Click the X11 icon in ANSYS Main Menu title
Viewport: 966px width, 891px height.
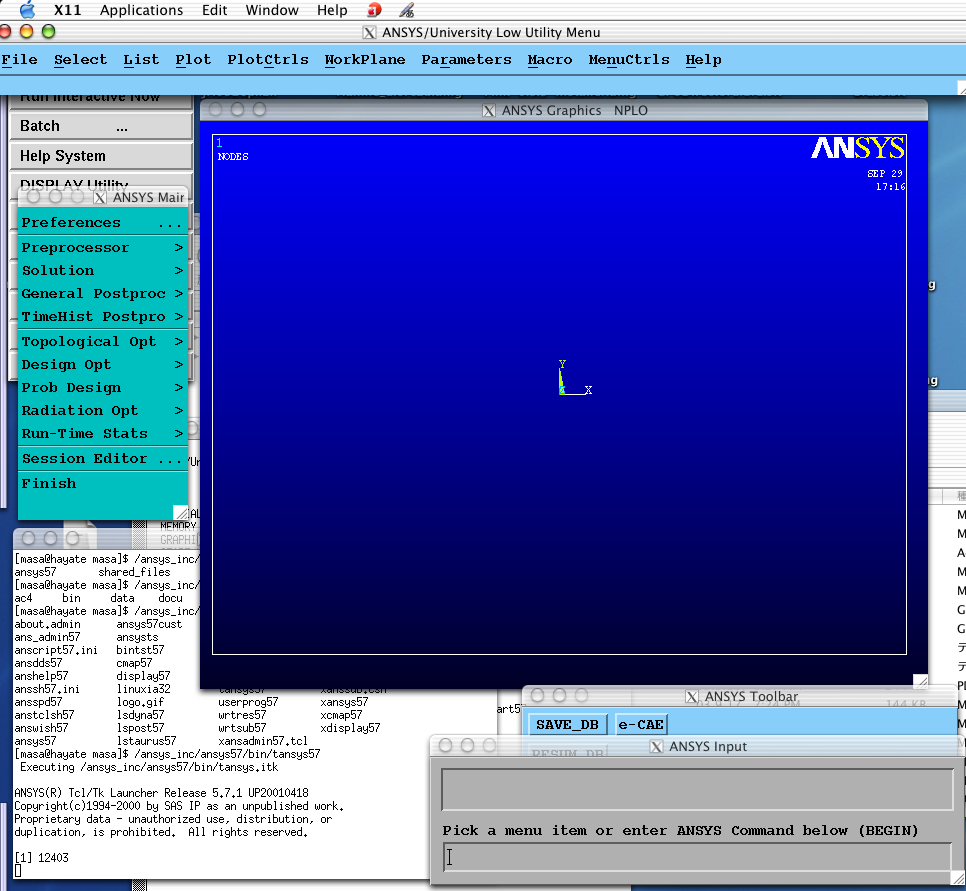100,198
